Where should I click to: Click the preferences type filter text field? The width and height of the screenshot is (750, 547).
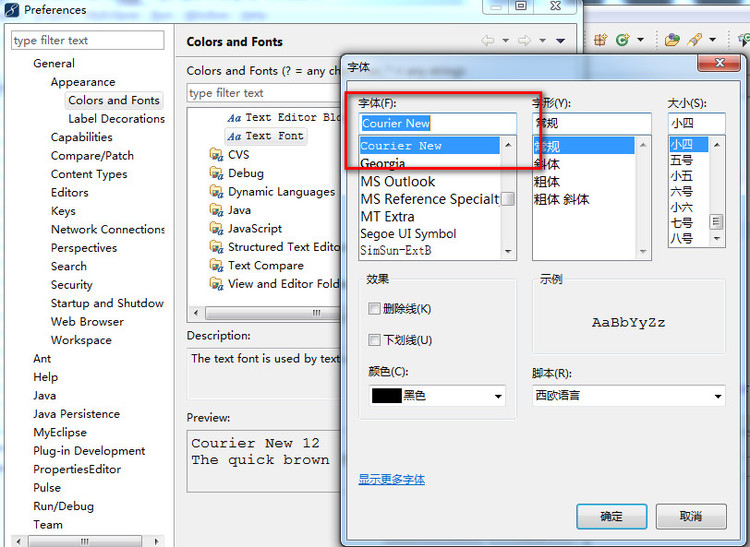pos(88,40)
